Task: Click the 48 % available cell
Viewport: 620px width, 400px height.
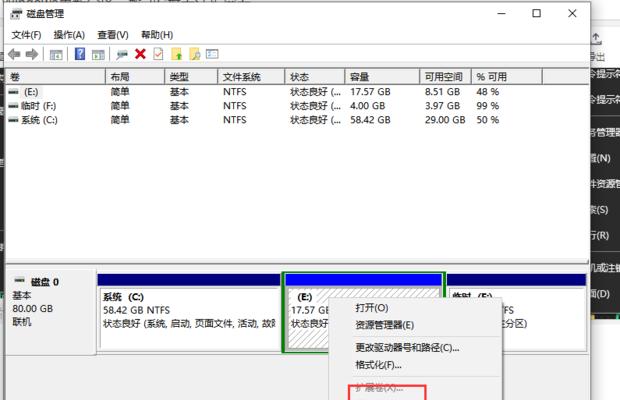Action: [x=488, y=92]
